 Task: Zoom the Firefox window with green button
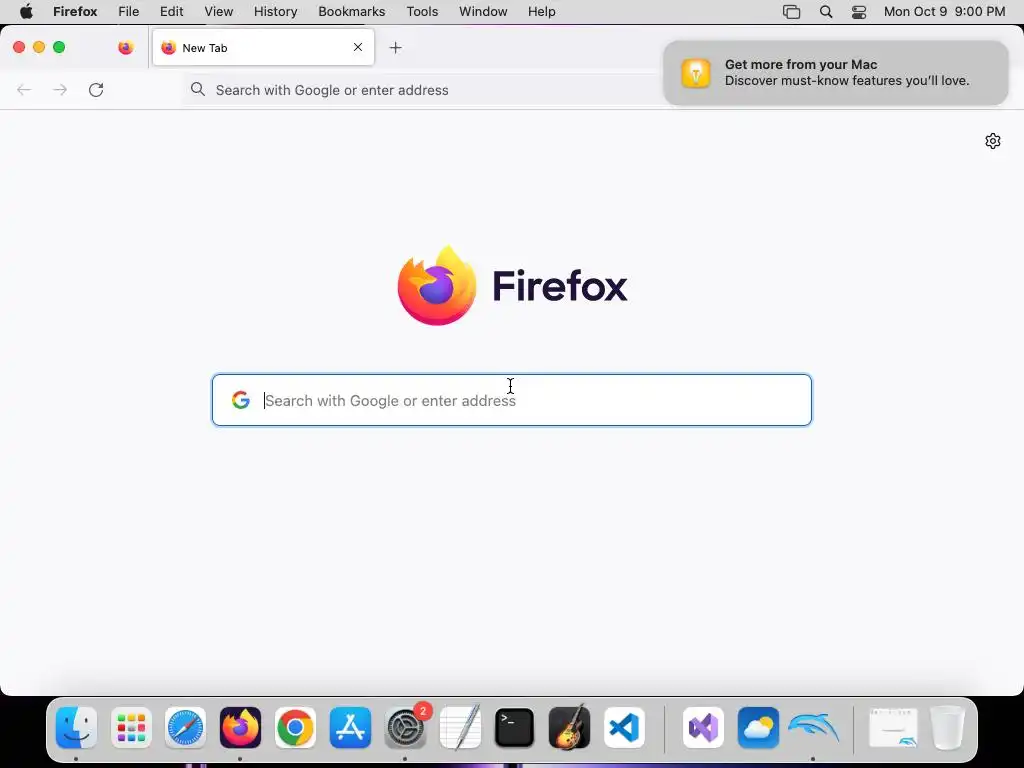coord(59,47)
